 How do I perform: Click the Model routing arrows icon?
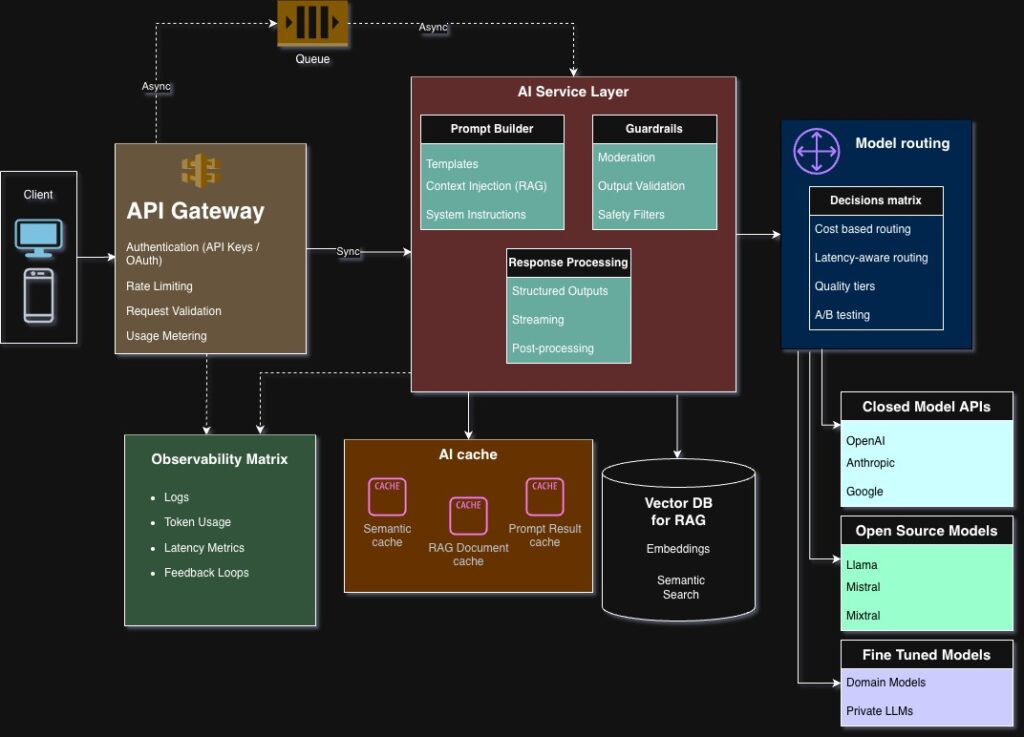(817, 149)
